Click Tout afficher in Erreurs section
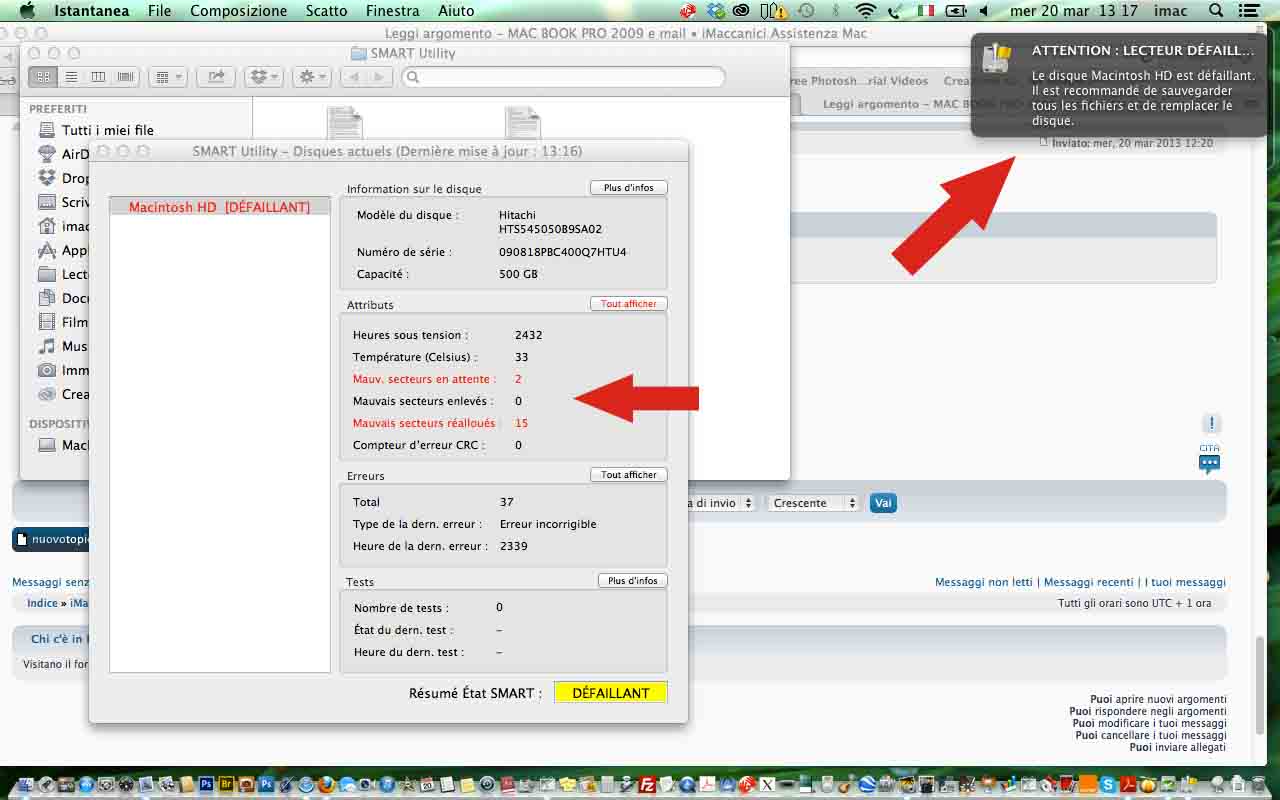This screenshot has height=800, width=1280. pyautogui.click(x=628, y=475)
